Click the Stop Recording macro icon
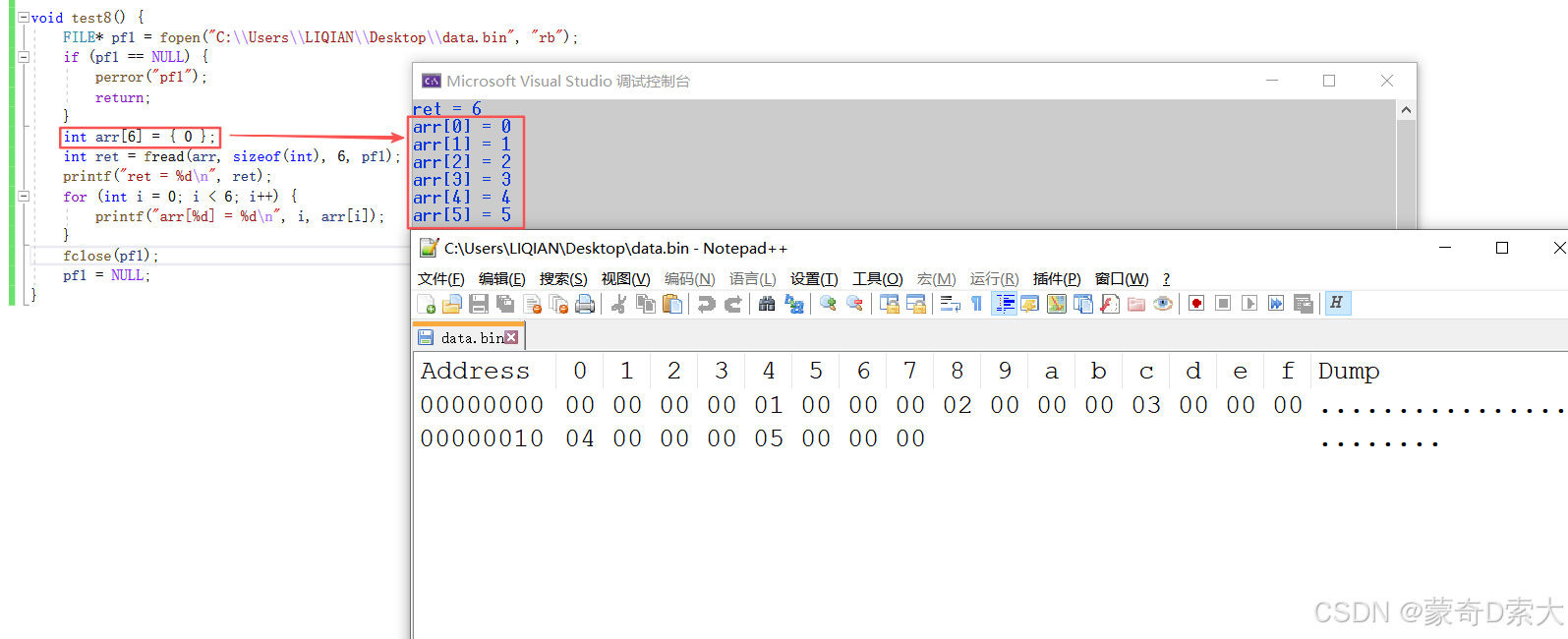The image size is (1568, 639). pos(1223,304)
